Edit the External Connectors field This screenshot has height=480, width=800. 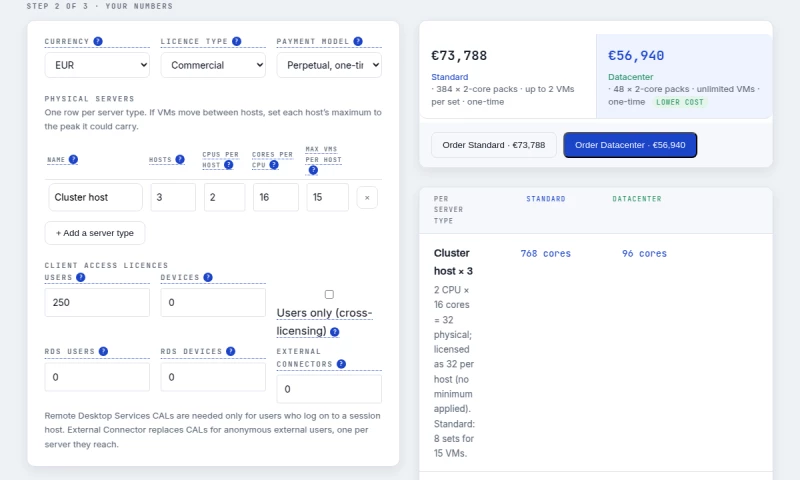pos(329,389)
